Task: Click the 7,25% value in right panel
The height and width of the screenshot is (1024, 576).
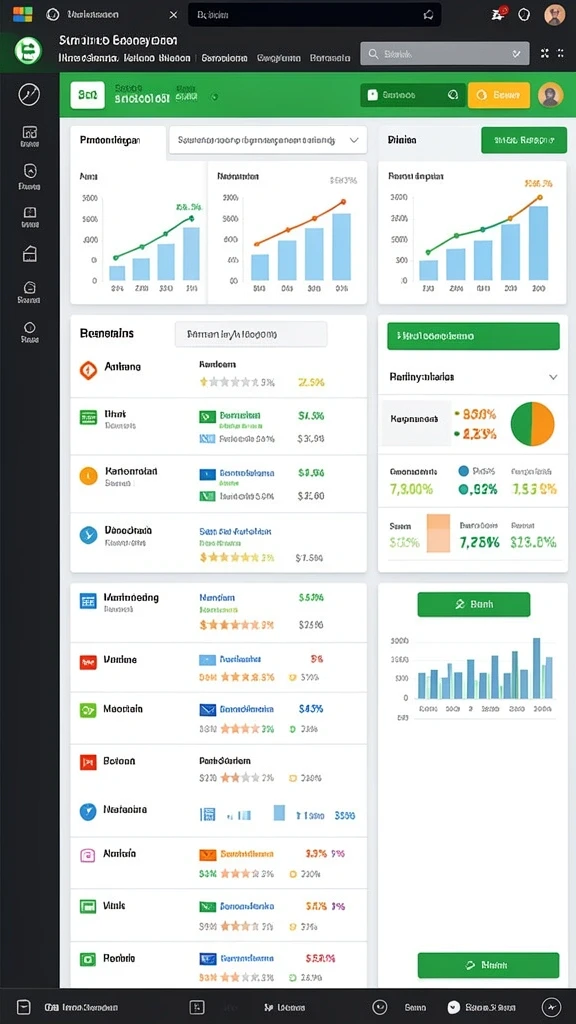Action: tap(479, 541)
